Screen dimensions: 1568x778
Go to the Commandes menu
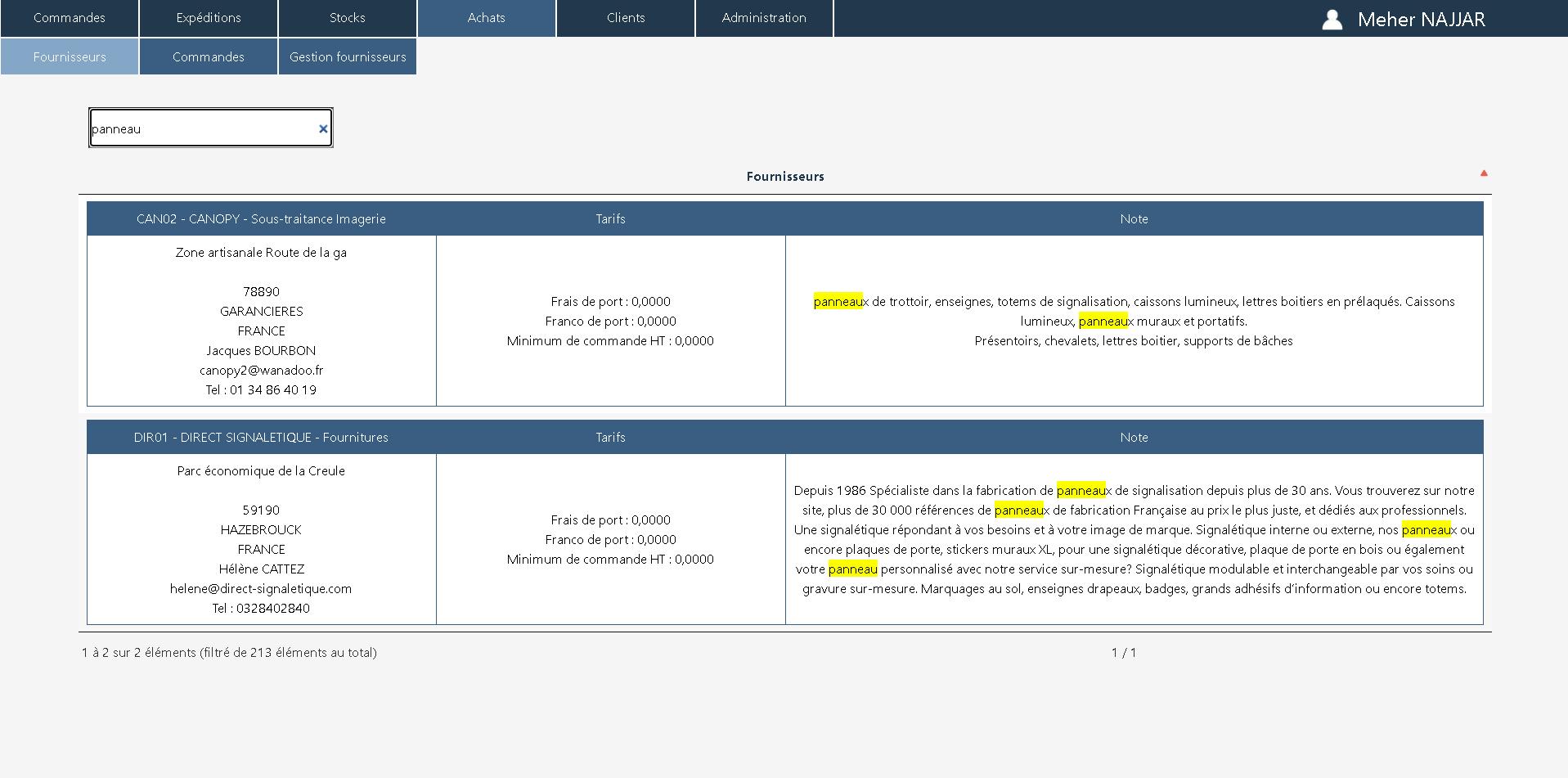coord(70,17)
